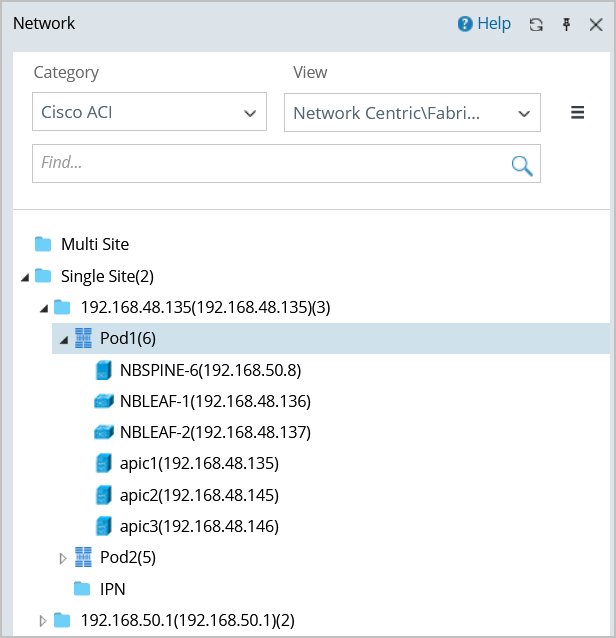Open the Help link
616x638 pixels.
pyautogui.click(x=484, y=24)
